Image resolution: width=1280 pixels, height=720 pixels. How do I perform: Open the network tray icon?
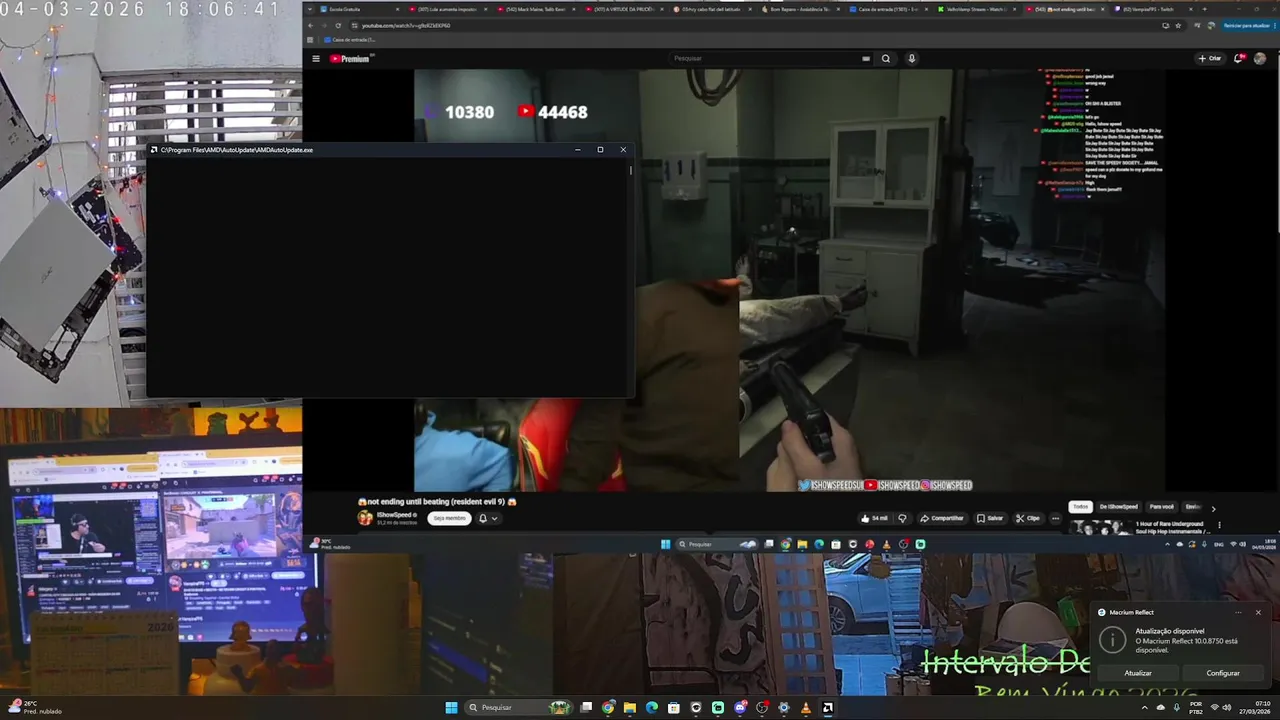click(1214, 708)
